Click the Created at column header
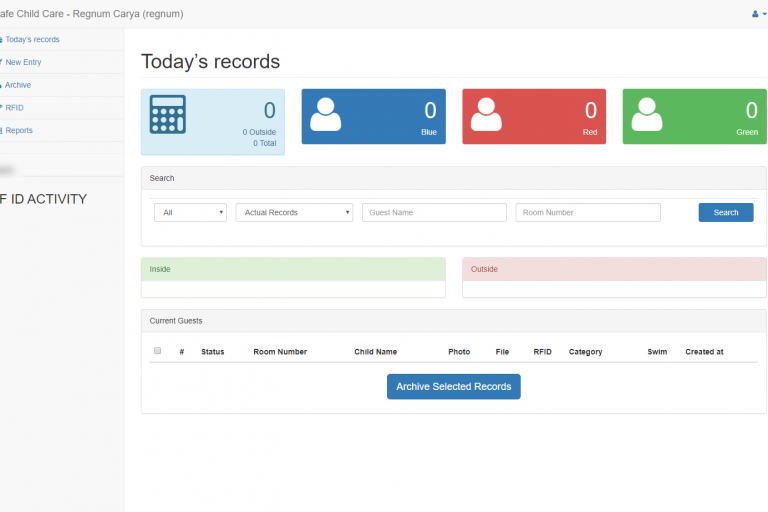Screen dimensions: 768x512 tap(704, 352)
